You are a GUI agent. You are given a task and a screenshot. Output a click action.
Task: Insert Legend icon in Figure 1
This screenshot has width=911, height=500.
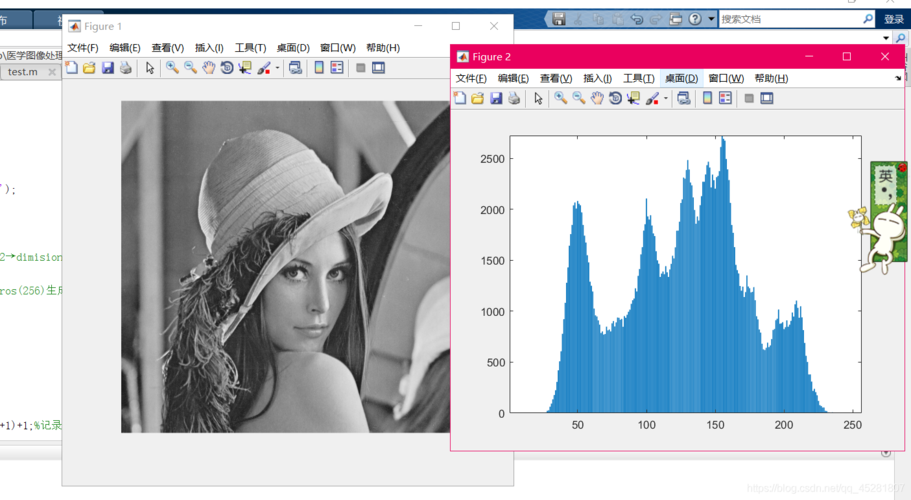point(337,68)
